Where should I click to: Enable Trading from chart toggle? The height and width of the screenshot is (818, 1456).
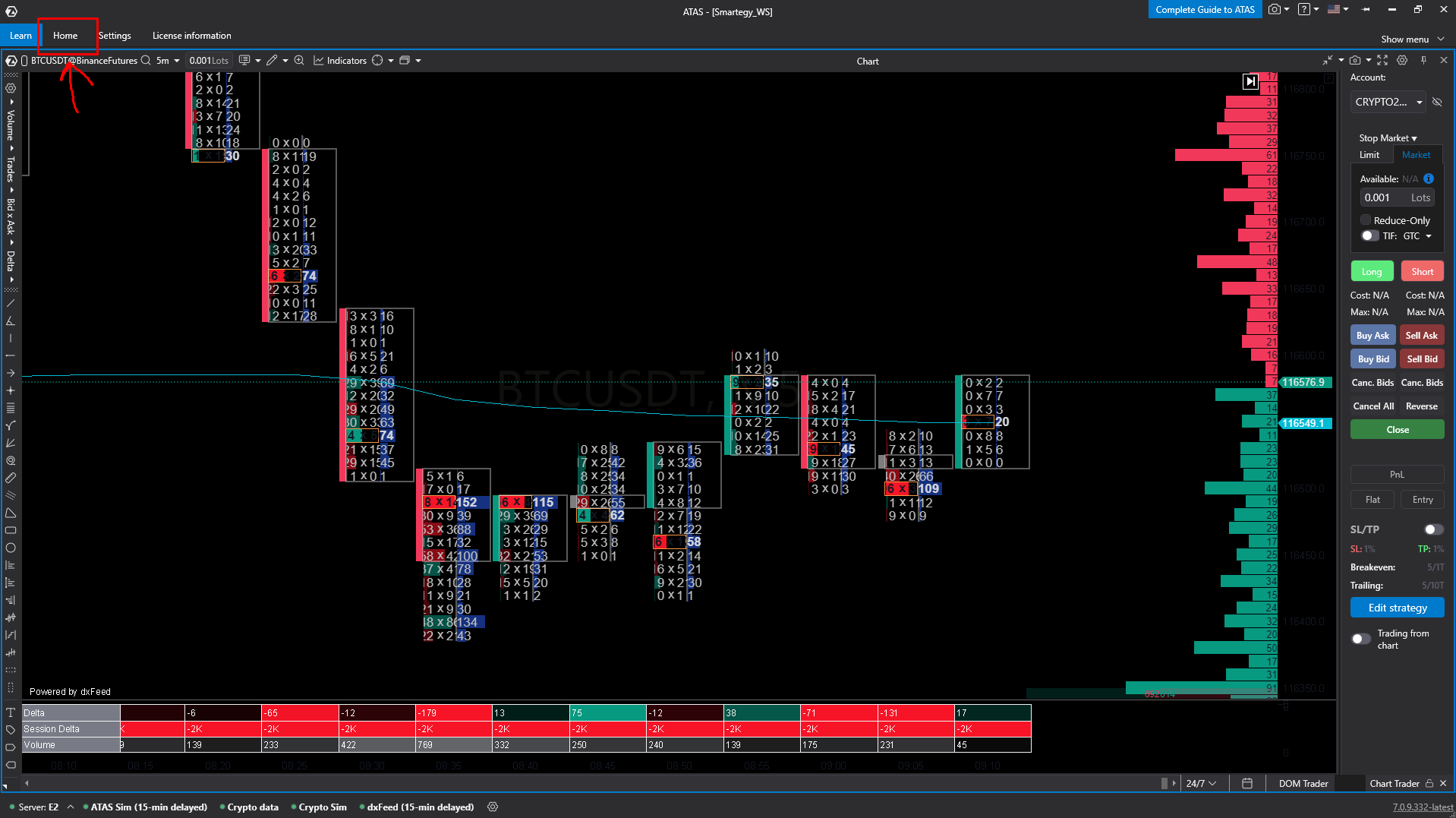click(1361, 639)
